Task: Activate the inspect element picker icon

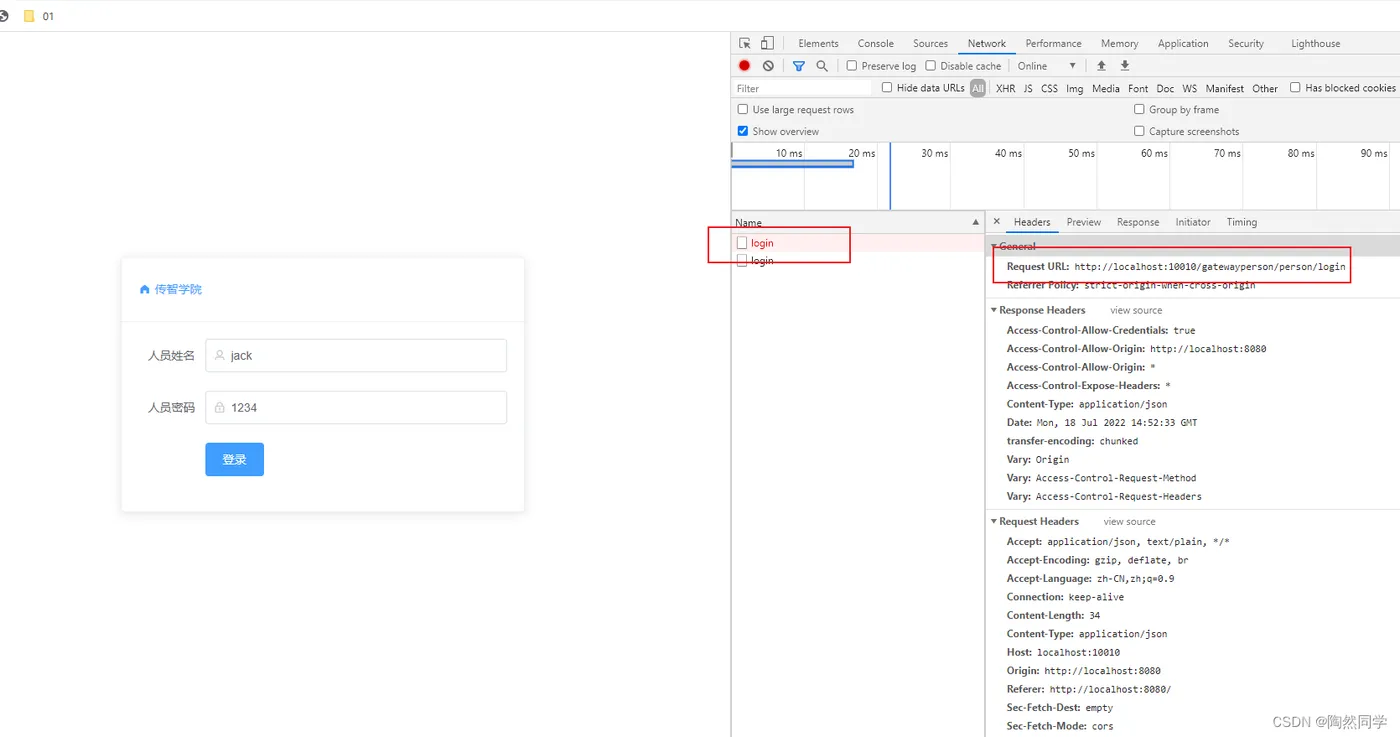Action: click(x=745, y=43)
